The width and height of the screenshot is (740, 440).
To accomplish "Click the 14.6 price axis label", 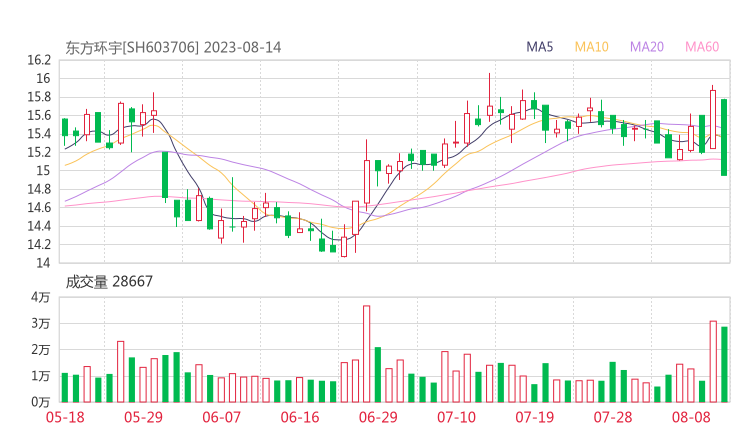I will pyautogui.click(x=39, y=207).
